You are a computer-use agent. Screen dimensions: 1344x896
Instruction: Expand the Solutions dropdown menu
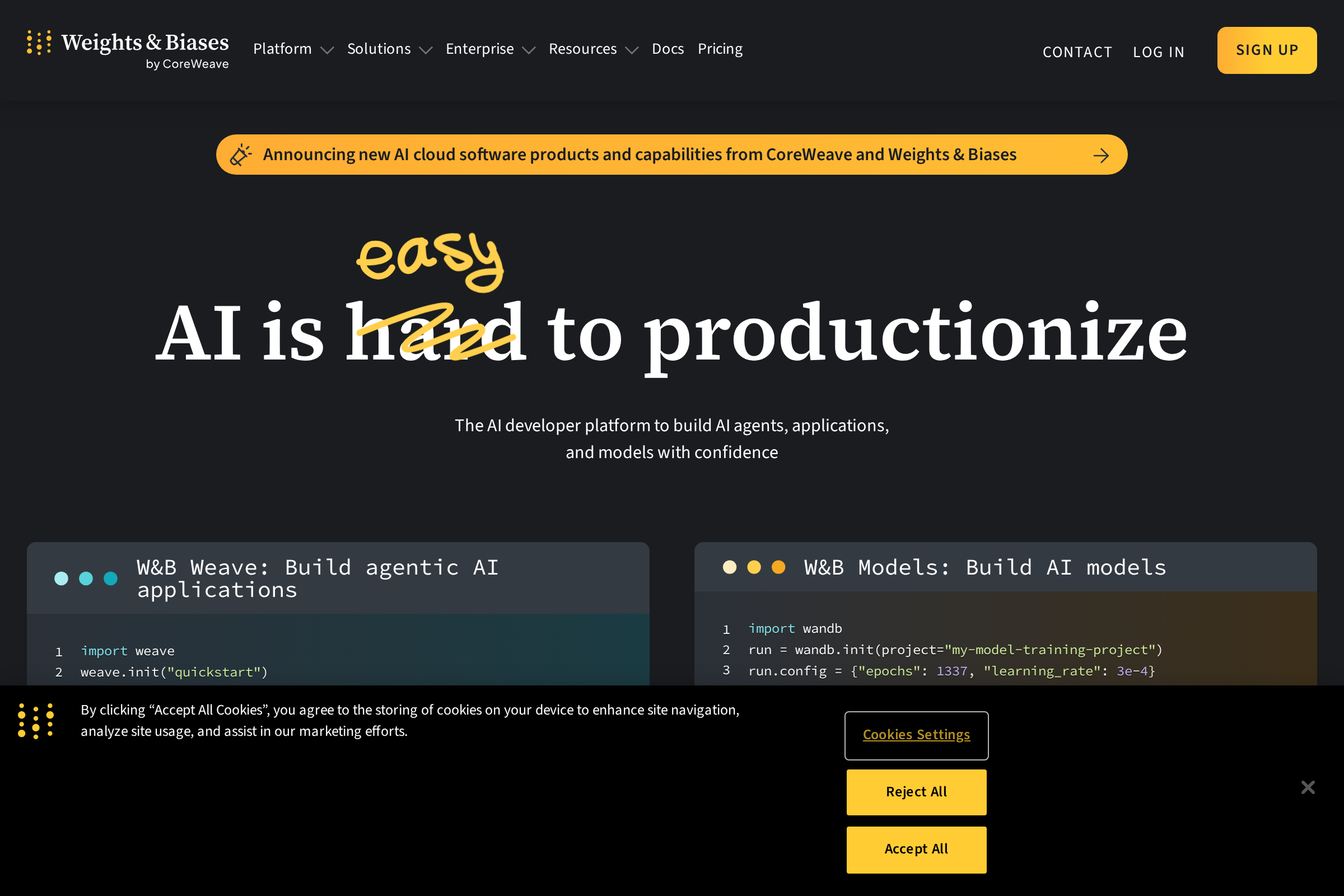pyautogui.click(x=389, y=49)
